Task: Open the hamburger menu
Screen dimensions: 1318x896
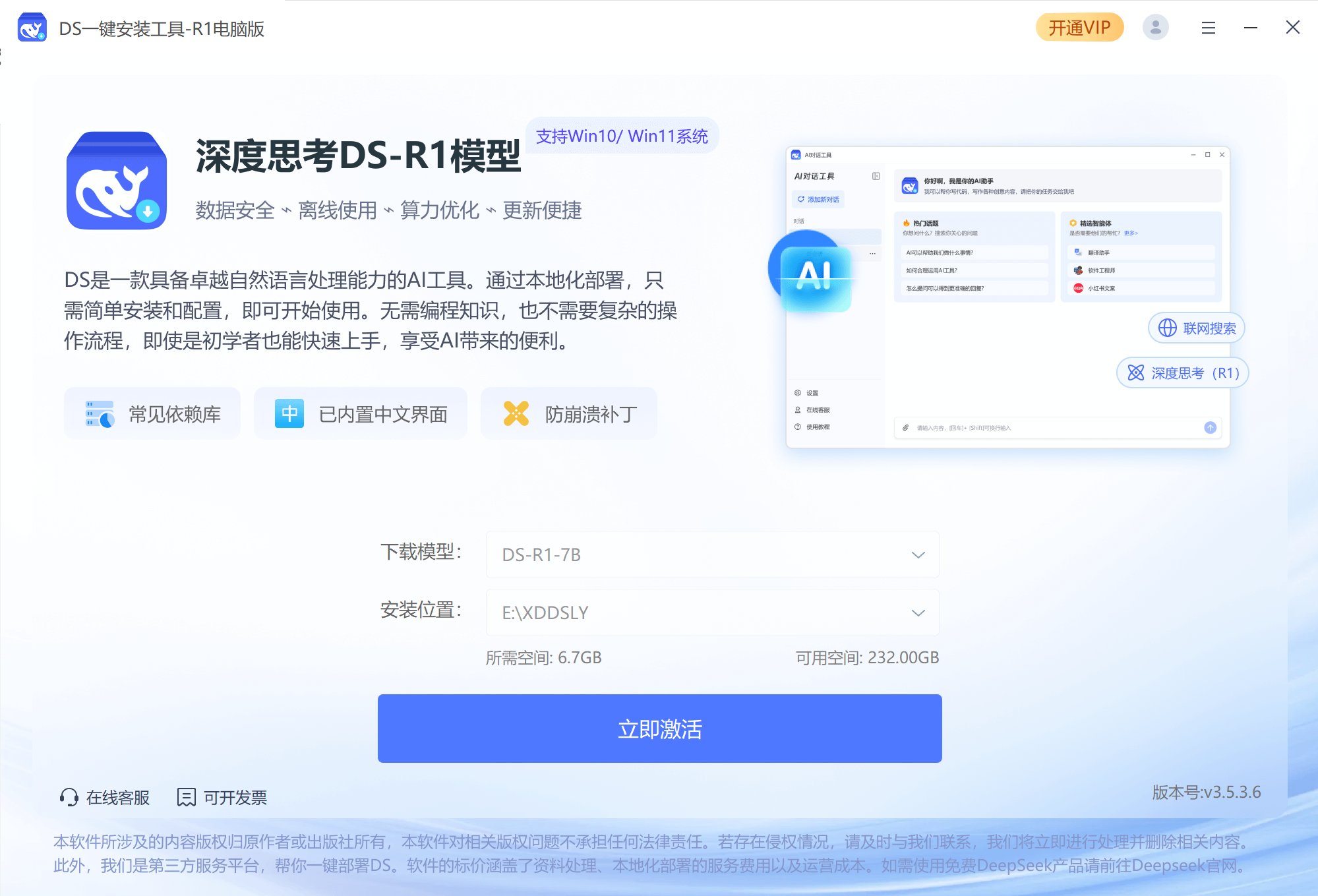Action: [x=1208, y=28]
